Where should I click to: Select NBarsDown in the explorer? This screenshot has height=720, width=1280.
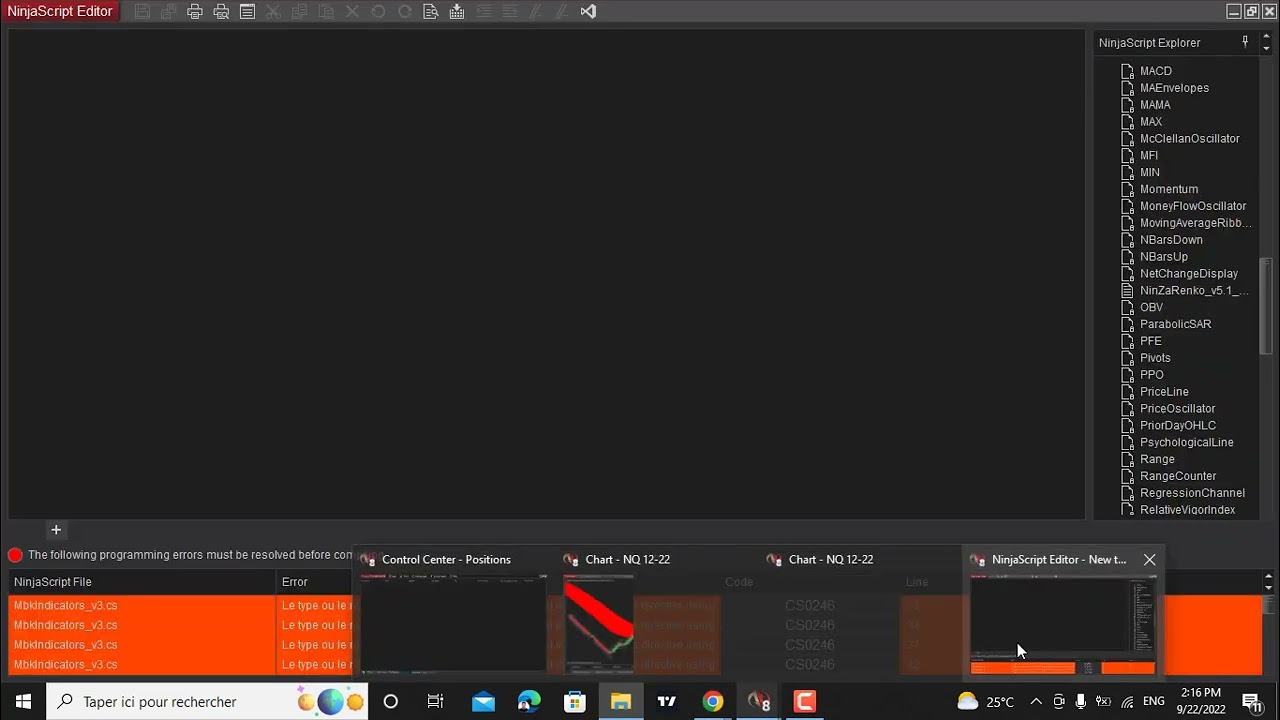1171,240
